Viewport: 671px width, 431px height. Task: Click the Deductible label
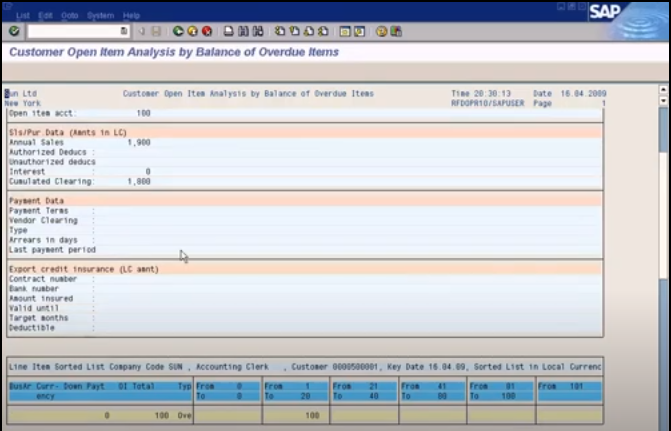click(x=32, y=327)
